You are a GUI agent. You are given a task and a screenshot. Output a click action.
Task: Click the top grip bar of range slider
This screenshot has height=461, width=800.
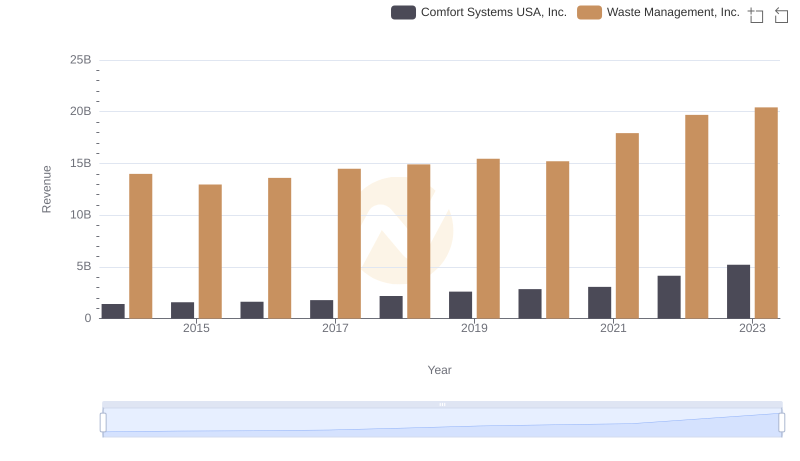[x=442, y=404]
